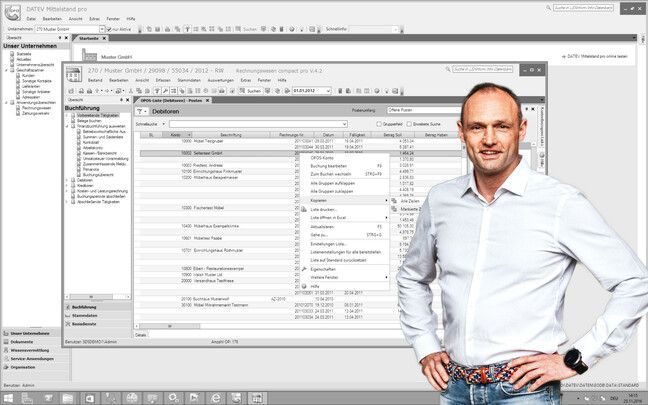Click the Organisation key icon

[x=6, y=367]
